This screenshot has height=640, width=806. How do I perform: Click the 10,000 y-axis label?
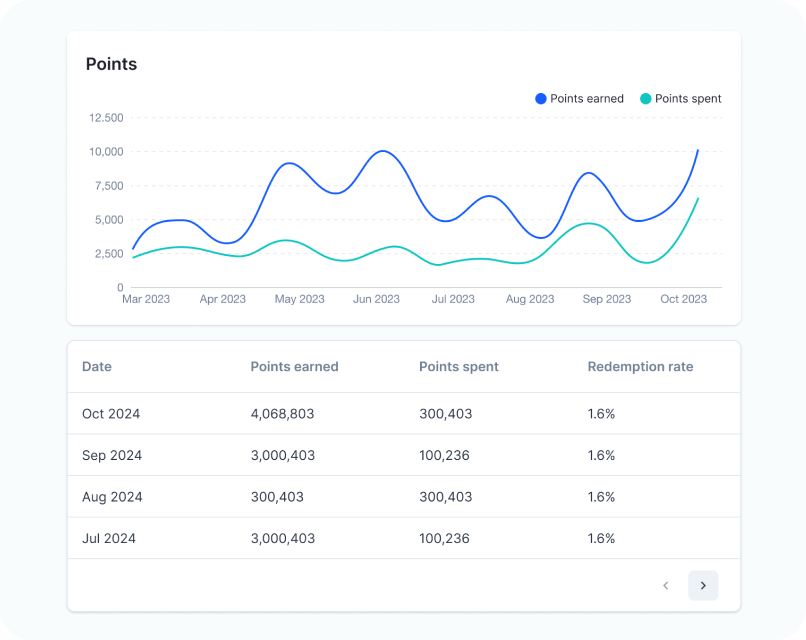(x=106, y=152)
